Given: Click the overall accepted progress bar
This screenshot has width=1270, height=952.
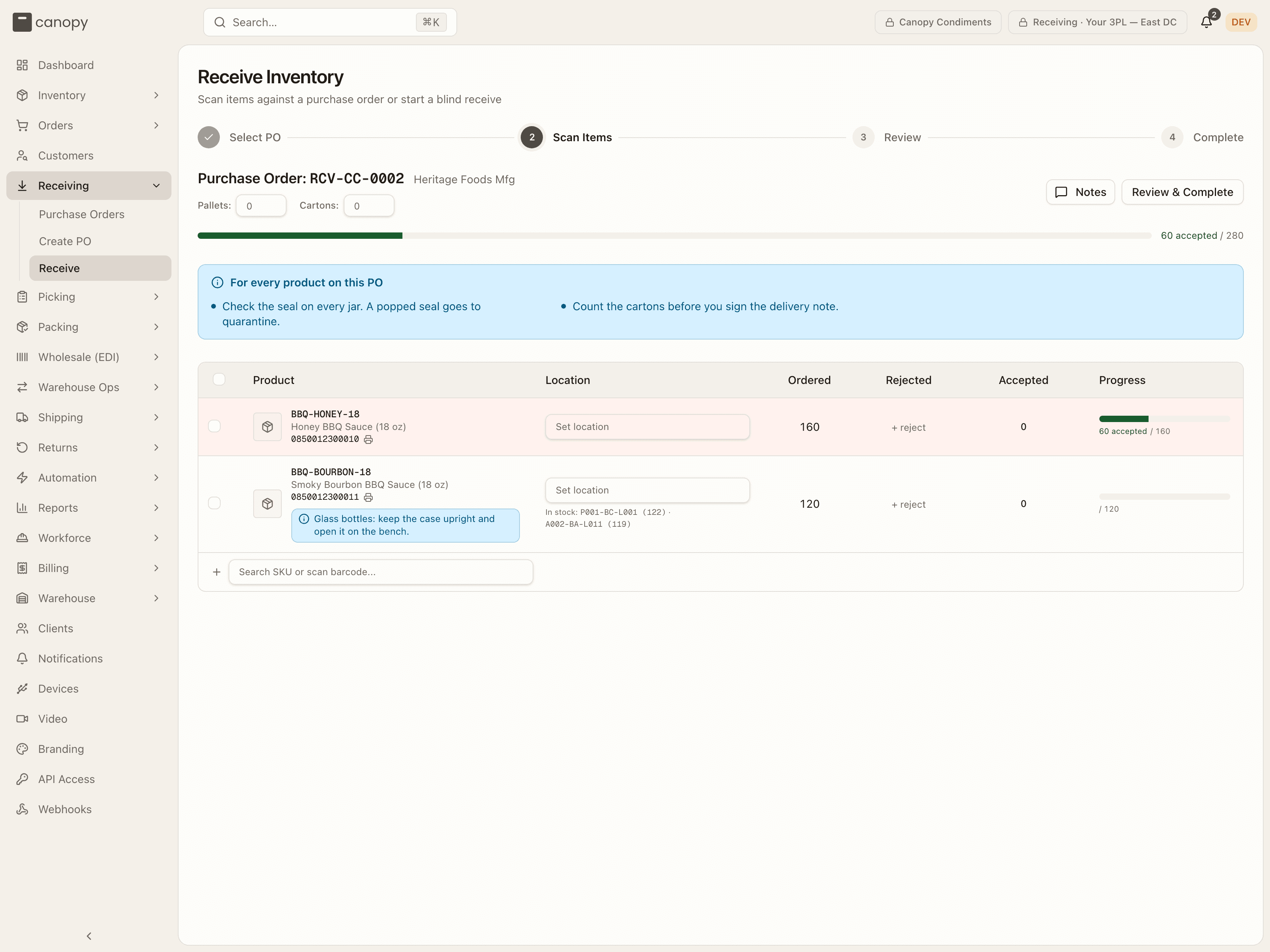Looking at the screenshot, I should 674,236.
